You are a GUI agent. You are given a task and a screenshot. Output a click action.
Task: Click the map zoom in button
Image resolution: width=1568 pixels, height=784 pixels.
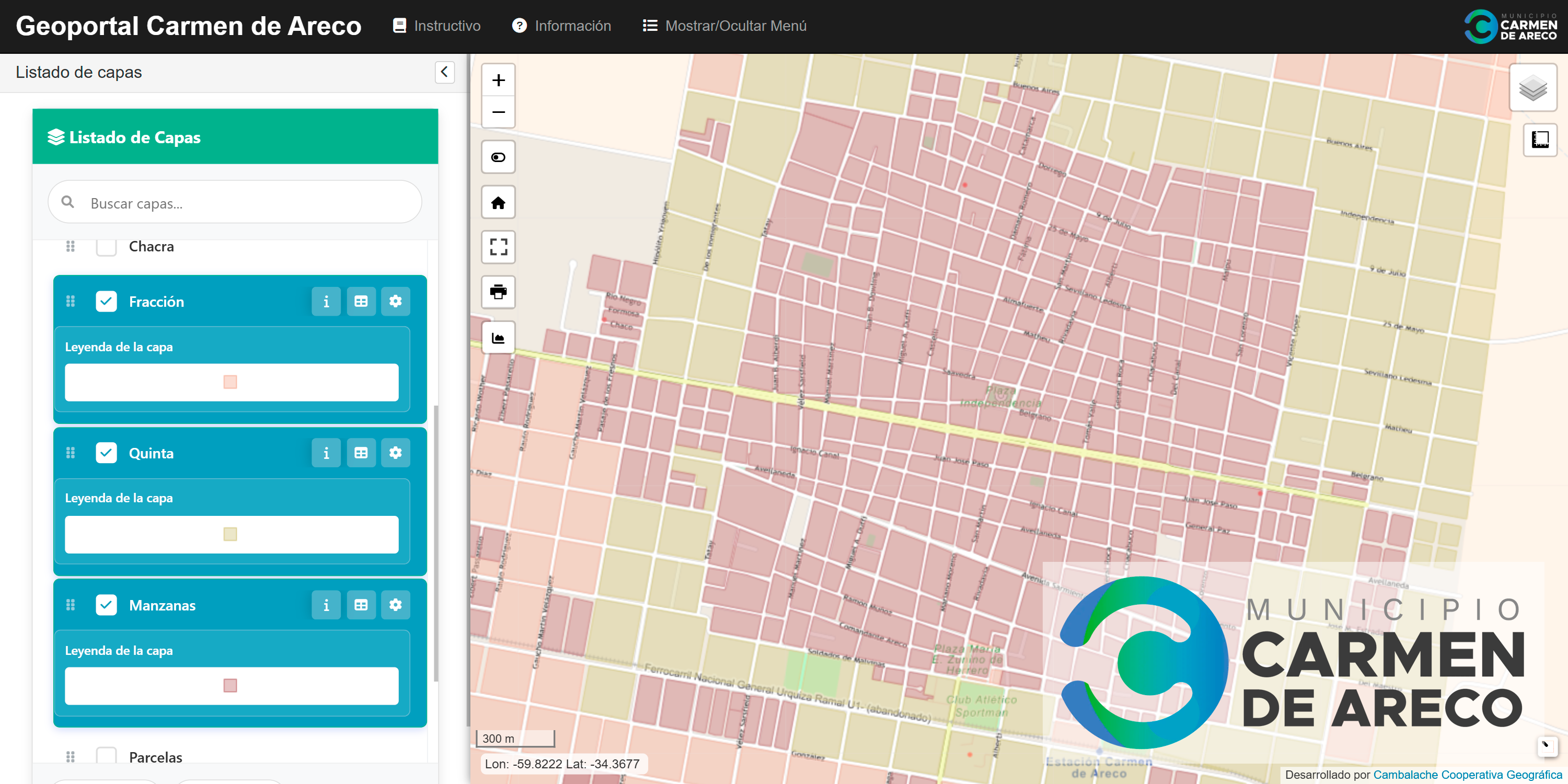coord(498,80)
